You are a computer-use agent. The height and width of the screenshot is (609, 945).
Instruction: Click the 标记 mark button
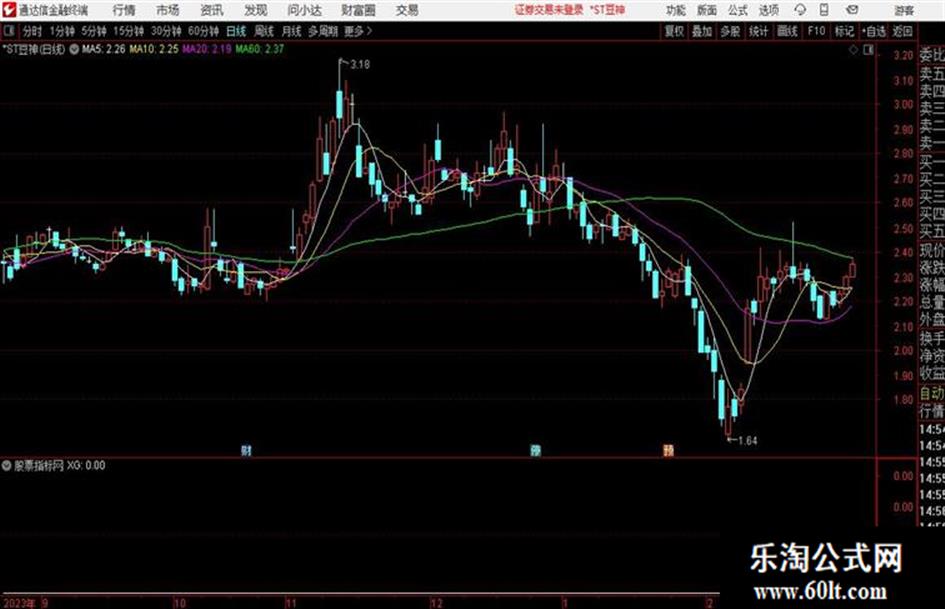(x=844, y=31)
